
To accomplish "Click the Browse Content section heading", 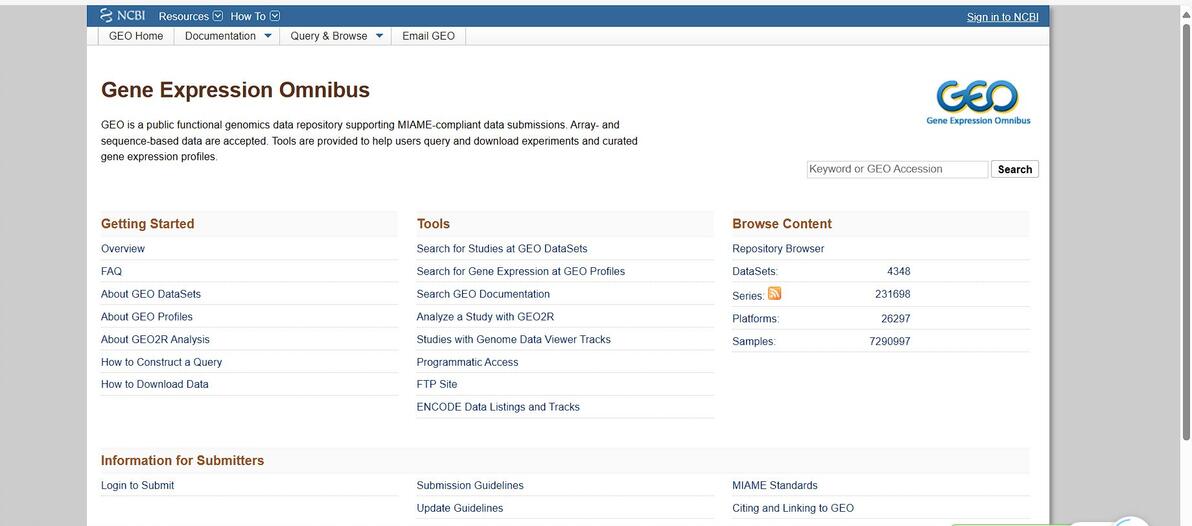I will click(781, 223).
